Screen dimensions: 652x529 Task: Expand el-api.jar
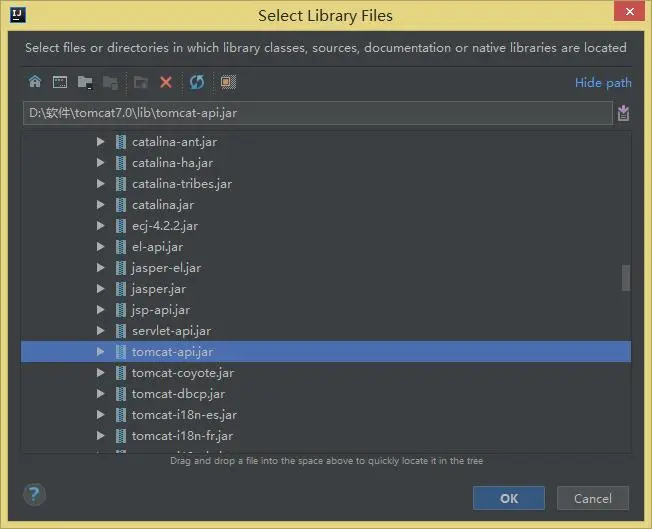(100, 247)
